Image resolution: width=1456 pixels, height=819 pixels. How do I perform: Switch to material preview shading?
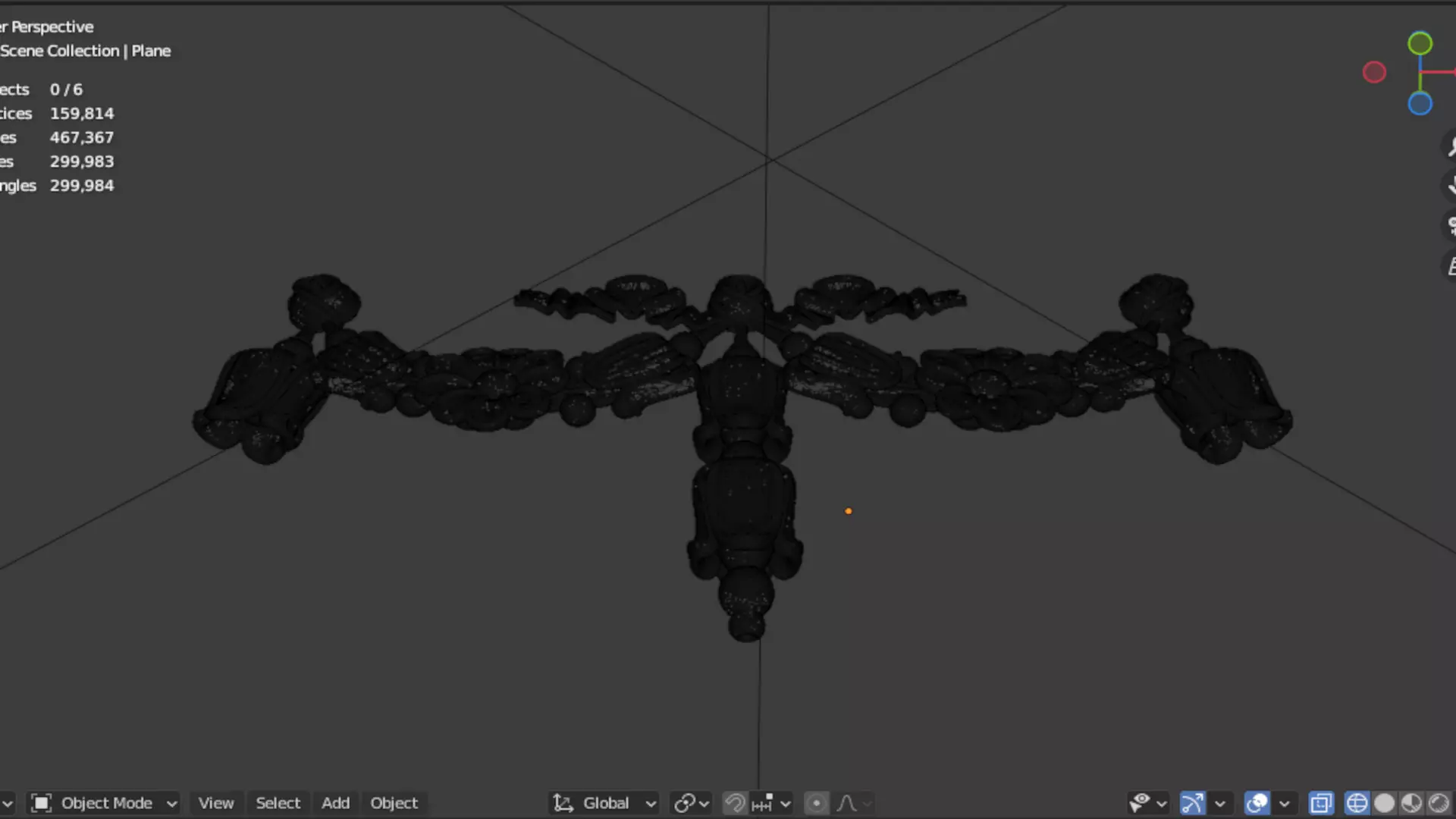pos(1411,803)
